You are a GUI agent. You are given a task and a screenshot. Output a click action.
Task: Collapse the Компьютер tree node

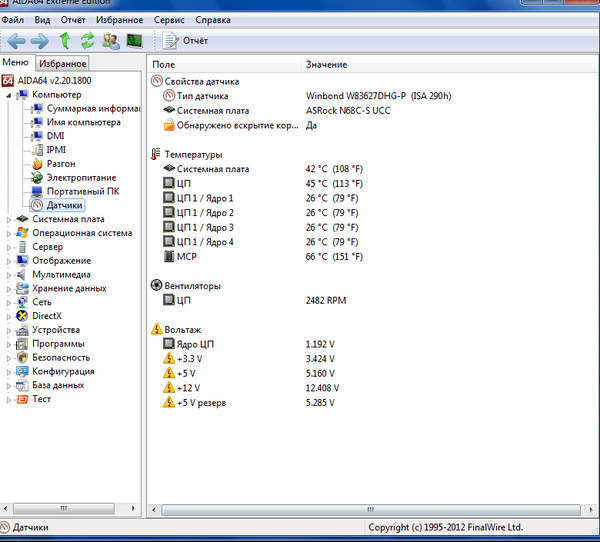click(8, 95)
